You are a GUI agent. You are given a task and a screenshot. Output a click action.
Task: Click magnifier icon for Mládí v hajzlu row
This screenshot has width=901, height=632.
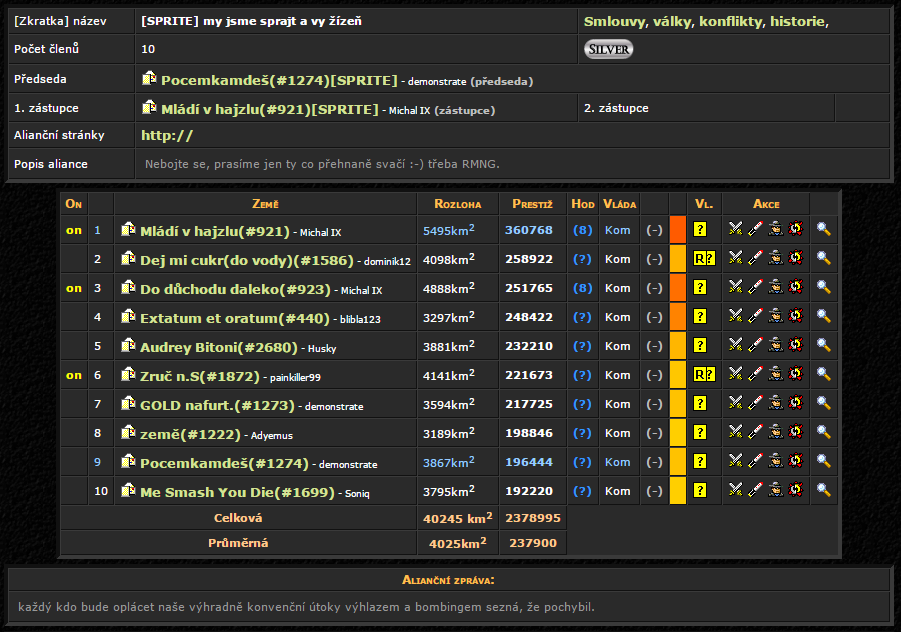click(823, 229)
